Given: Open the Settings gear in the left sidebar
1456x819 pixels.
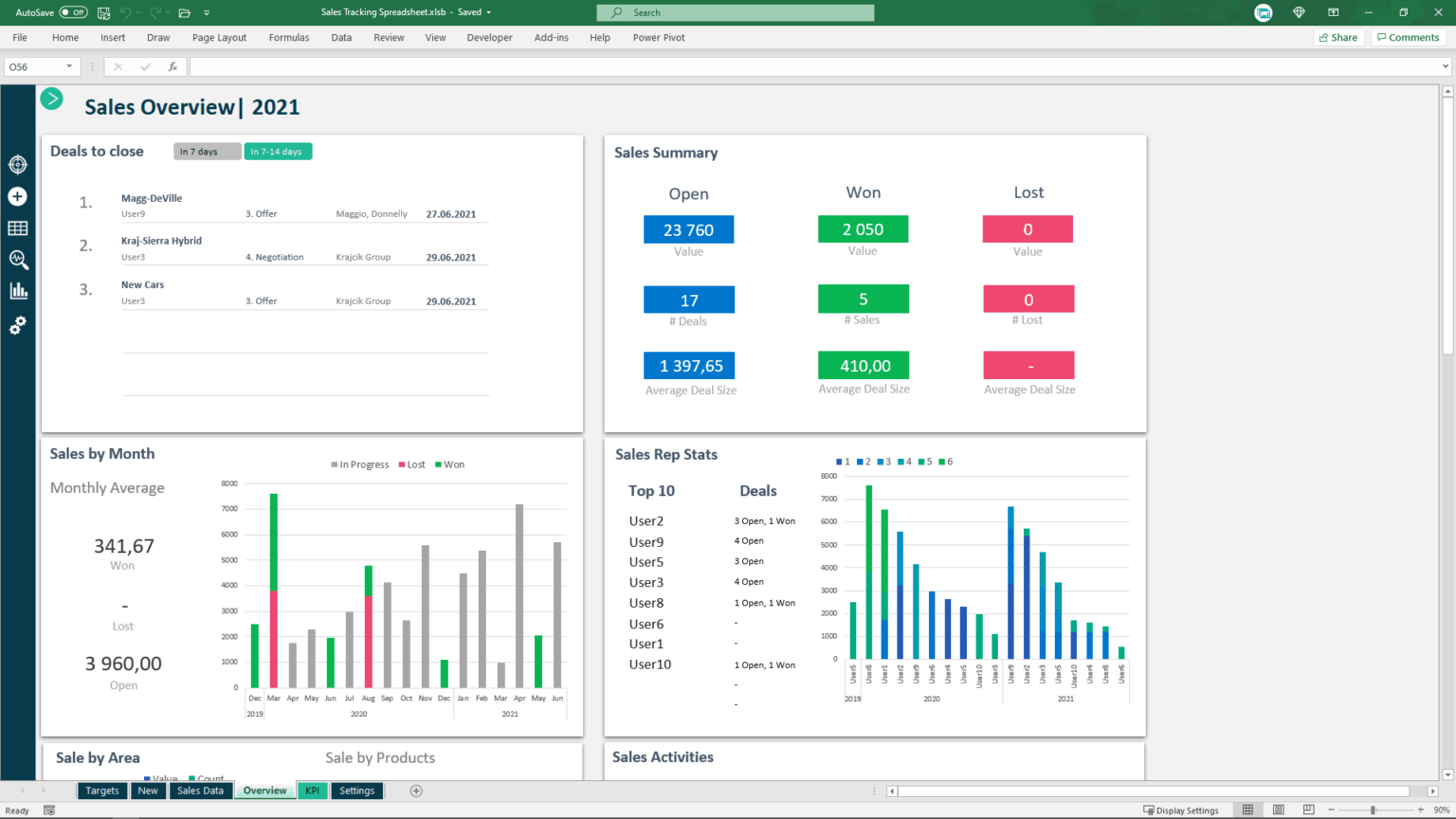Looking at the screenshot, I should pos(17,324).
